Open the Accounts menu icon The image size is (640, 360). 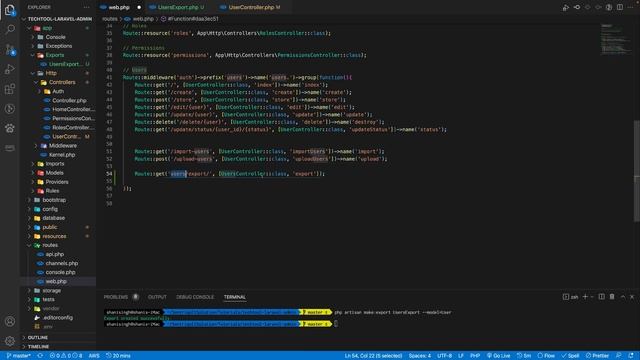click(10, 321)
